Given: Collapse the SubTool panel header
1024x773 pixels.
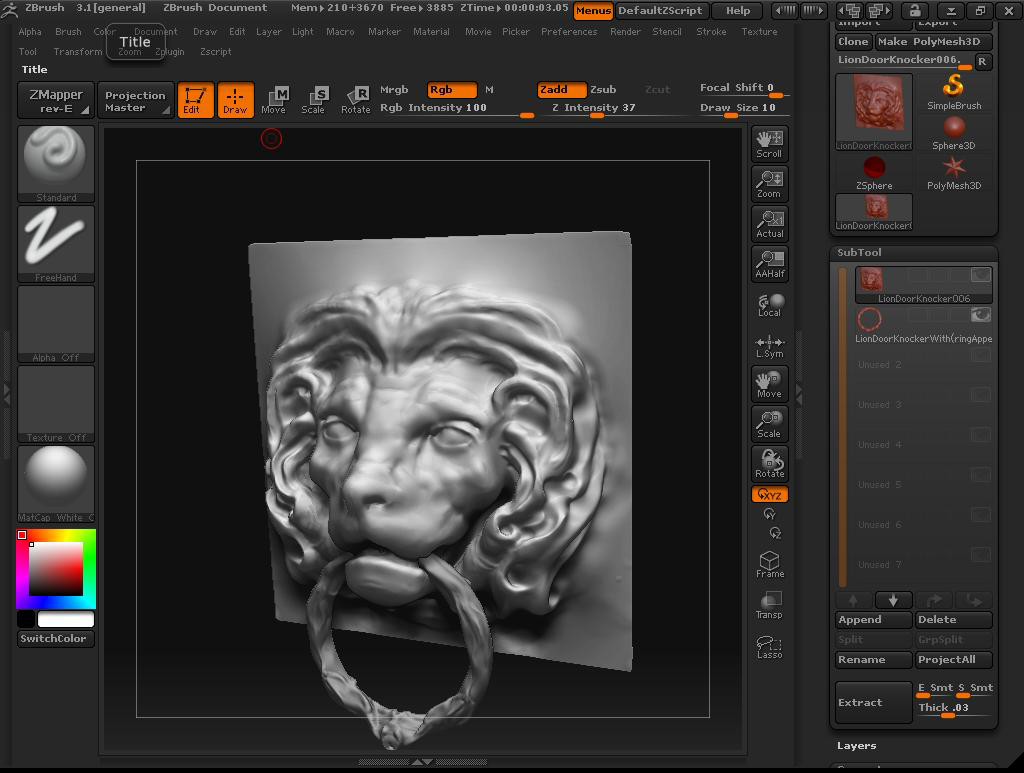Looking at the screenshot, I should point(914,253).
